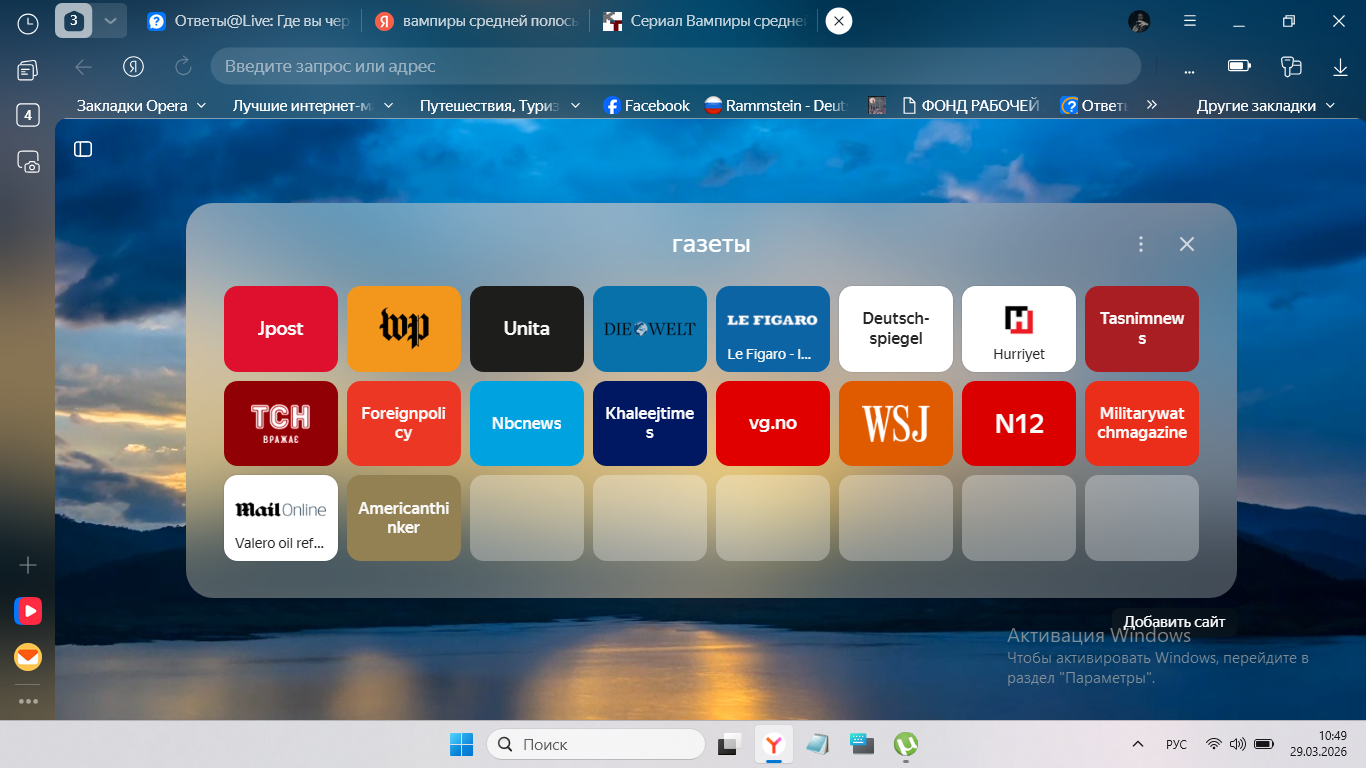
Task: Open the ФОНД РАБОЧЕЙ bookmark
Action: 970,105
